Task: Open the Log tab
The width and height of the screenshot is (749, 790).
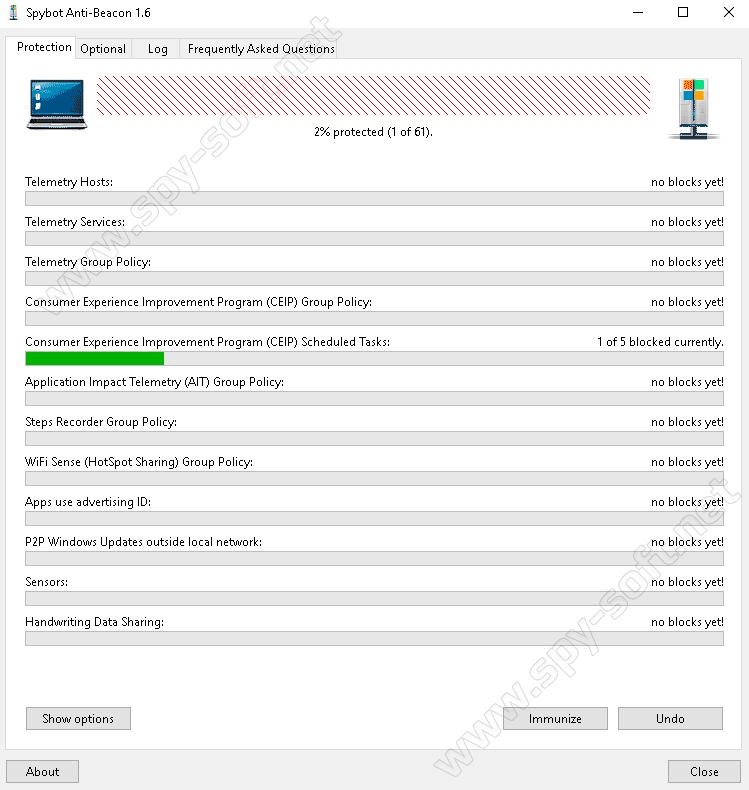Action: tap(157, 49)
